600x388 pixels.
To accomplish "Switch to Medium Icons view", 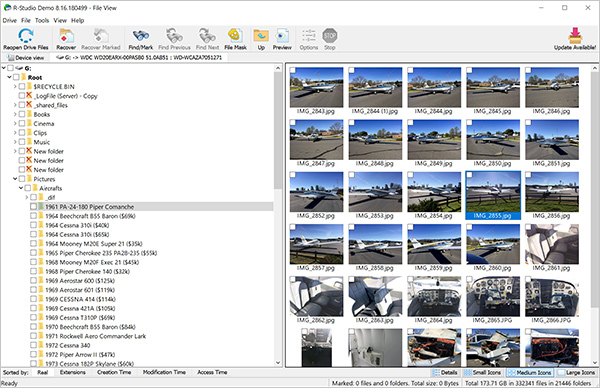I will [529, 372].
